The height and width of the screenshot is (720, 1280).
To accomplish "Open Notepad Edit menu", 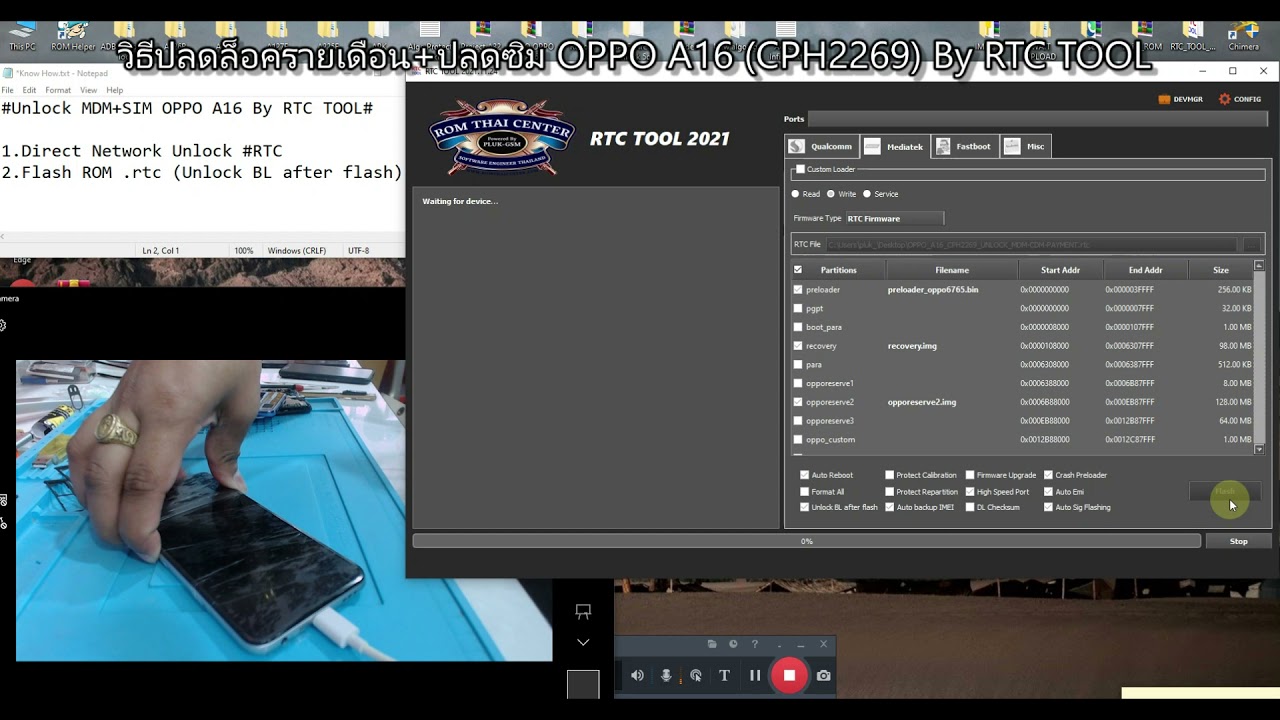I will pyautogui.click(x=30, y=90).
